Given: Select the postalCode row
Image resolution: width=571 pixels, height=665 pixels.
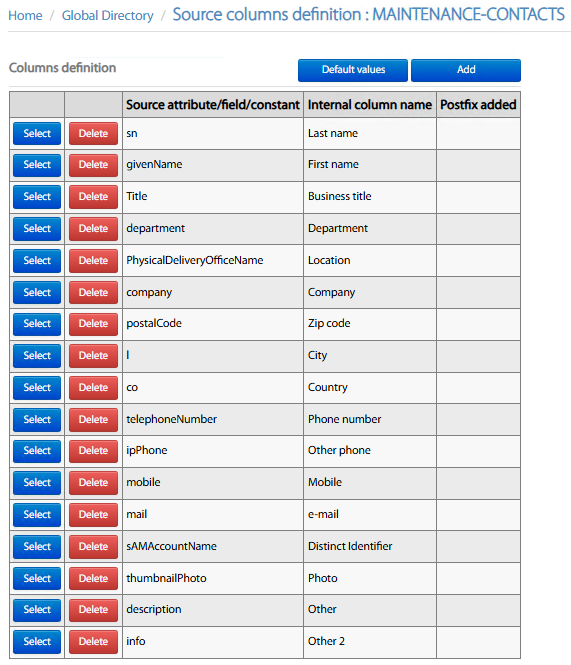Looking at the screenshot, I should click(x=37, y=324).
